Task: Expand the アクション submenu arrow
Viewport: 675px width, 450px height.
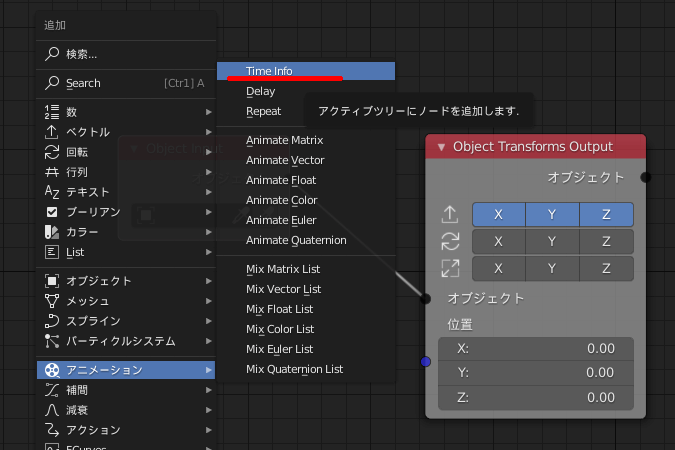Action: (x=209, y=430)
